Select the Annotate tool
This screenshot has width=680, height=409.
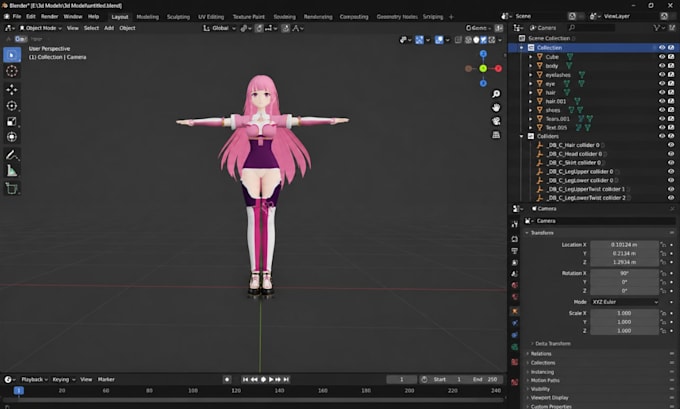12,155
